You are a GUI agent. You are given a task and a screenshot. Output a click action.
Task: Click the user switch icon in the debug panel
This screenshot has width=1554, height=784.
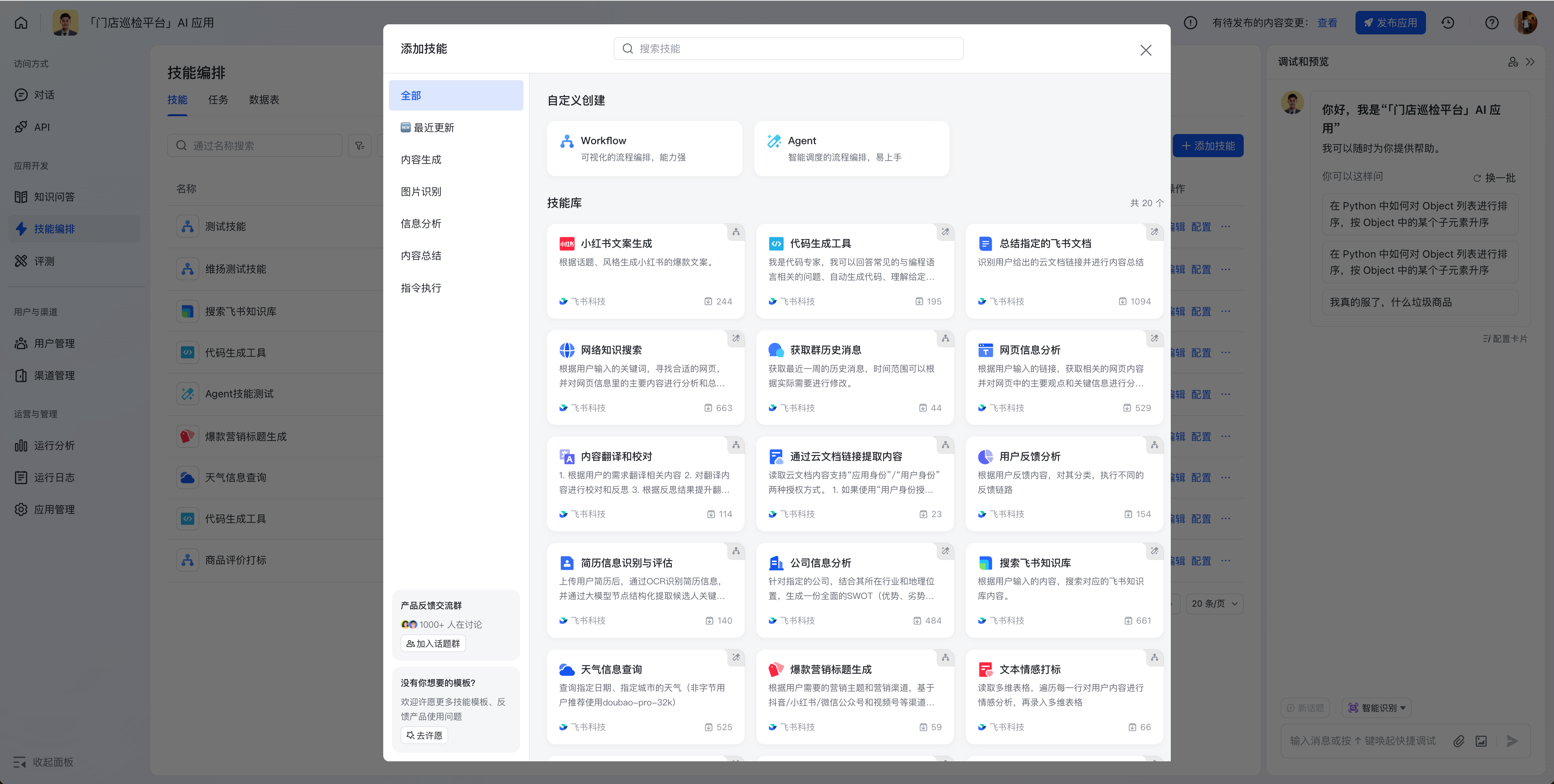coord(1513,62)
